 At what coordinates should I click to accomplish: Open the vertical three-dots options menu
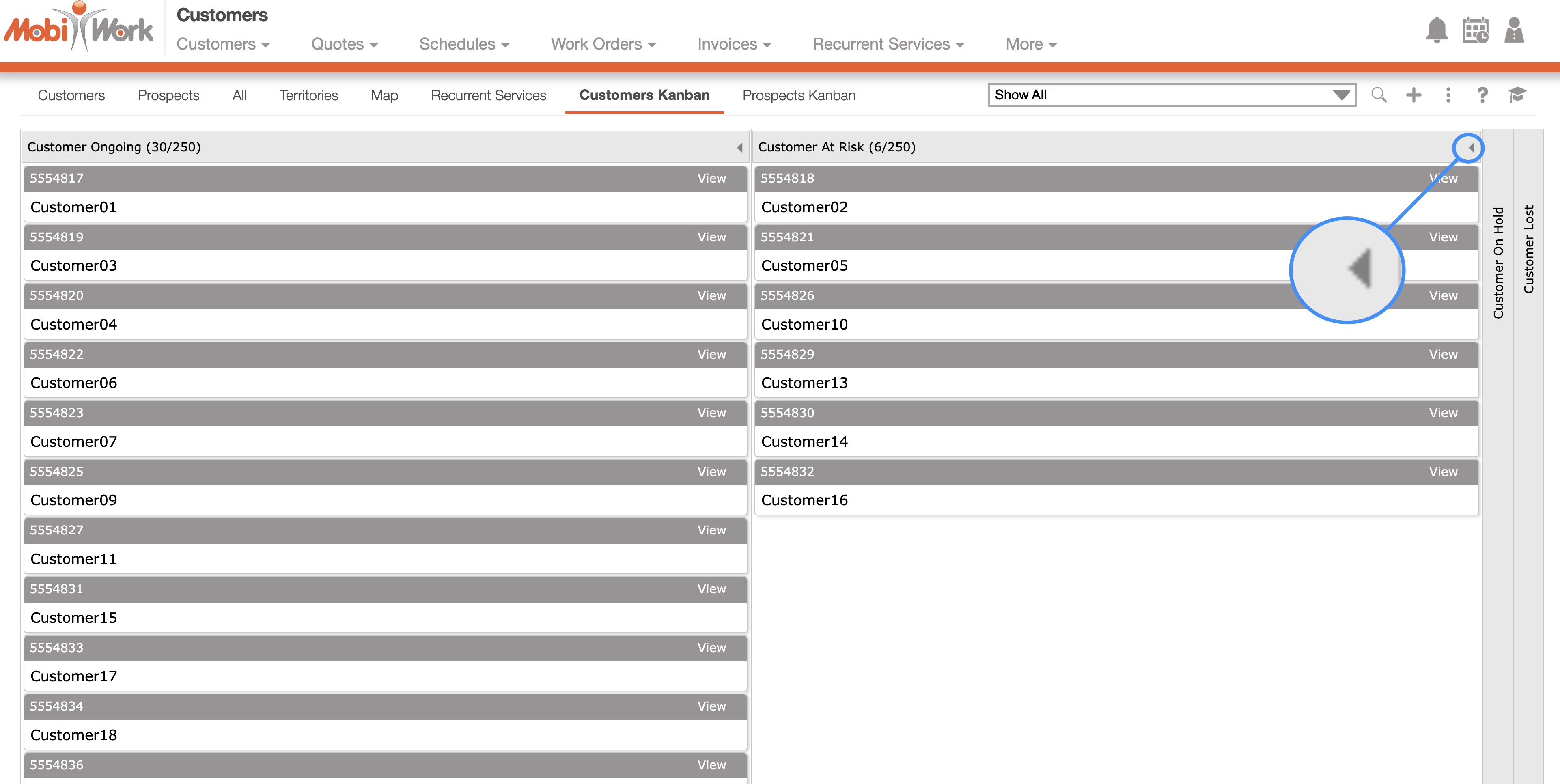click(x=1448, y=95)
